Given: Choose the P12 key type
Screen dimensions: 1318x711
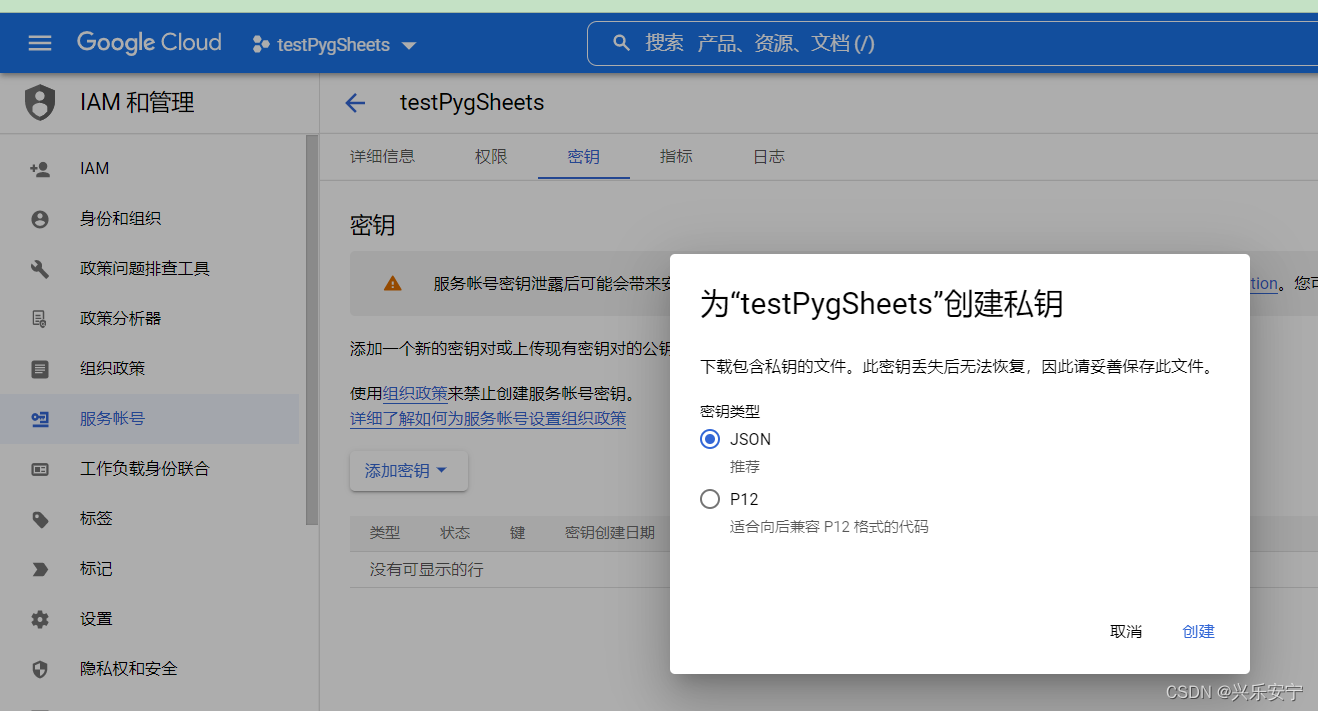Looking at the screenshot, I should click(x=709, y=499).
